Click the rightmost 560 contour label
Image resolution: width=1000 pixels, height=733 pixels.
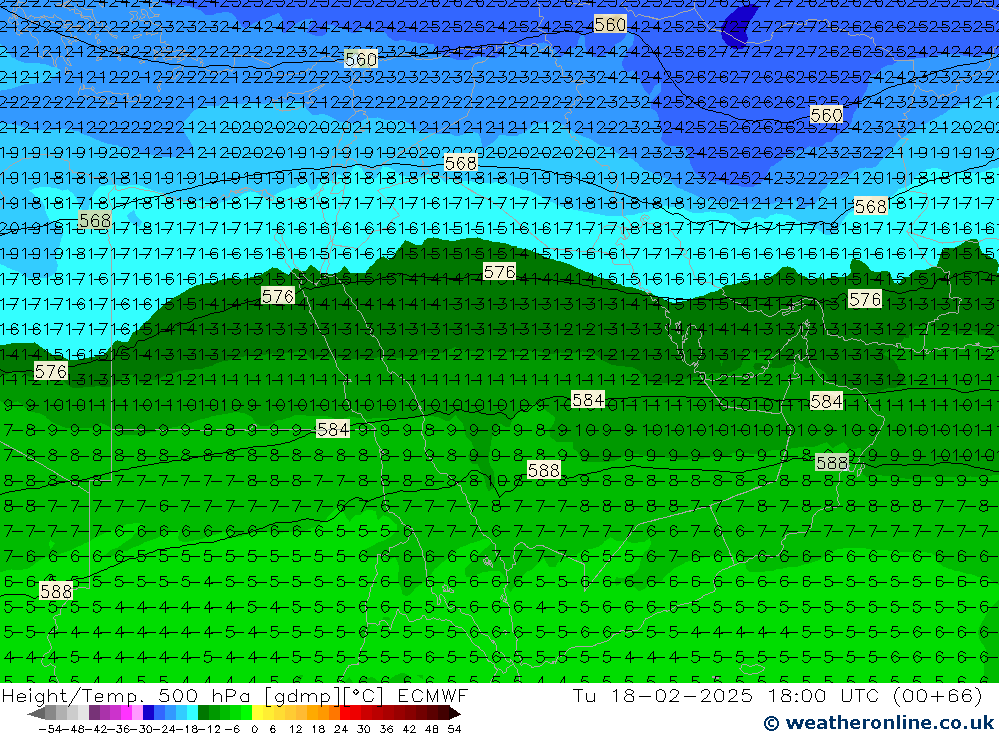click(826, 115)
